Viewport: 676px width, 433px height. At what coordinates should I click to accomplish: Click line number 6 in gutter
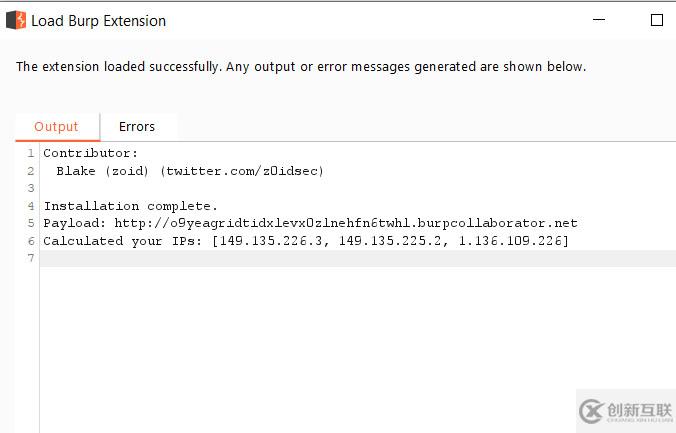click(31, 241)
